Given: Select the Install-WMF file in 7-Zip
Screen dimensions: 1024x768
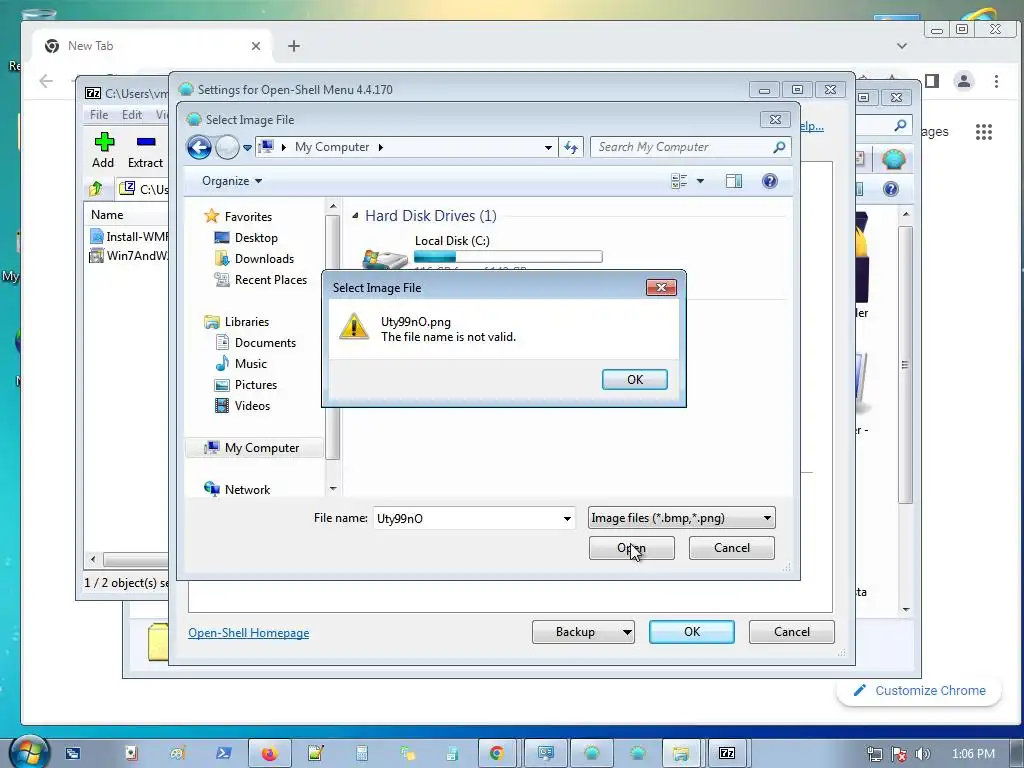Looking at the screenshot, I should [x=129, y=236].
